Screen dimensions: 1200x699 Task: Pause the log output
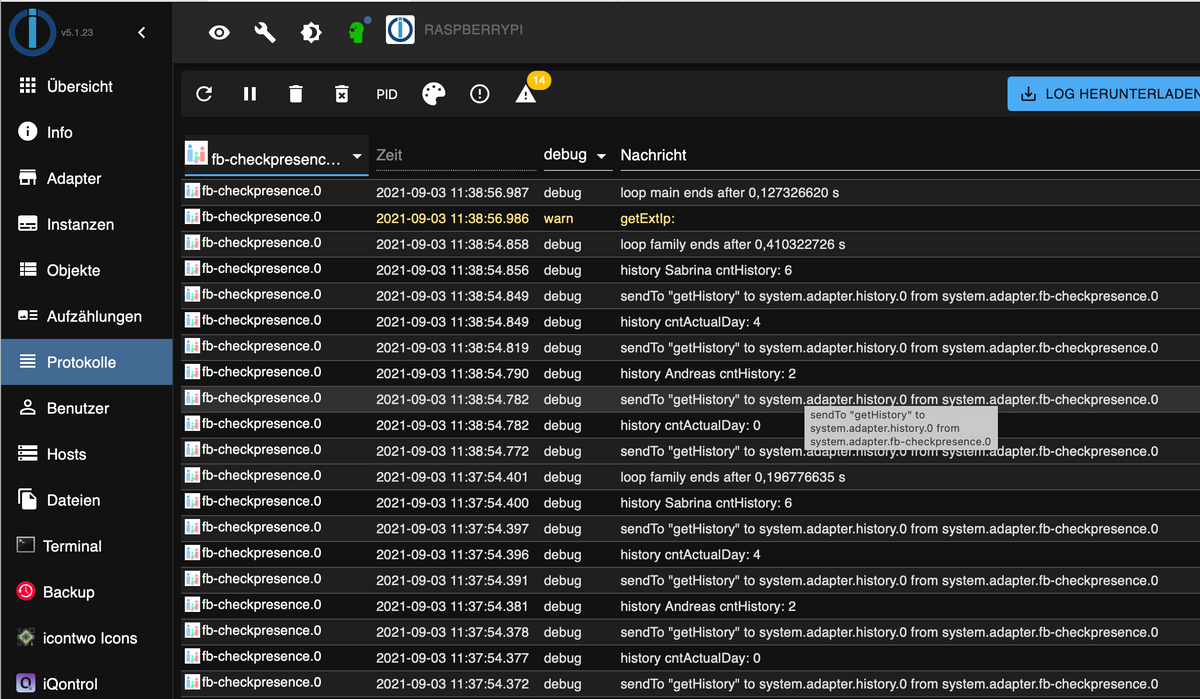[x=250, y=94]
